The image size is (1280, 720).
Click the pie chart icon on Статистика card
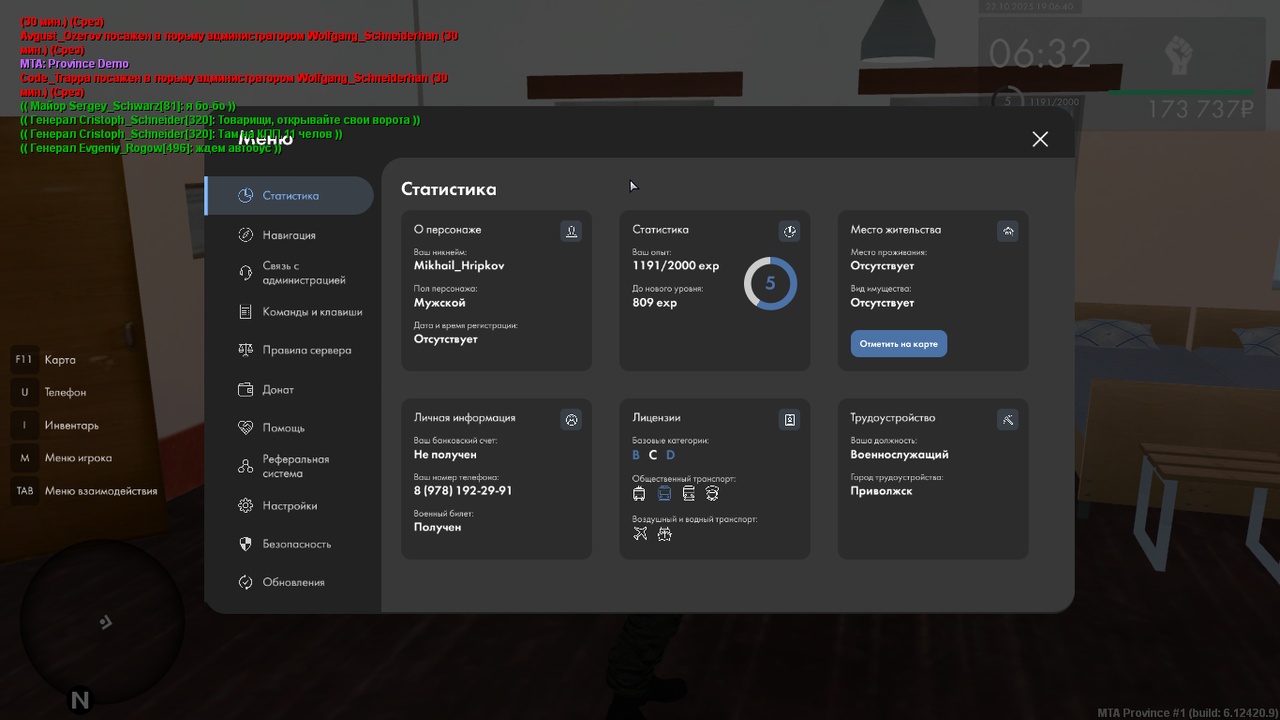coord(789,231)
